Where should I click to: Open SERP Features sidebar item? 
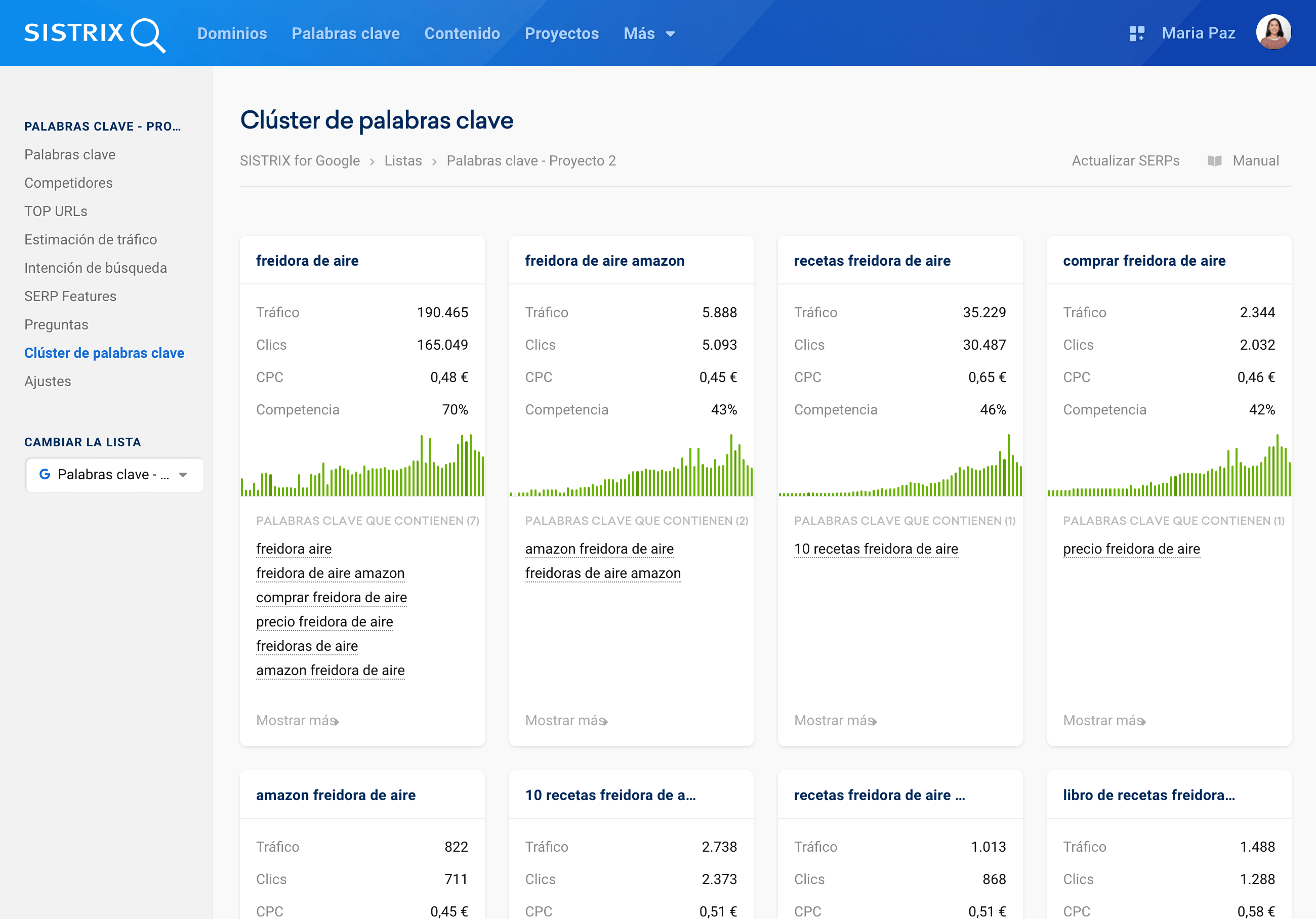tap(70, 296)
